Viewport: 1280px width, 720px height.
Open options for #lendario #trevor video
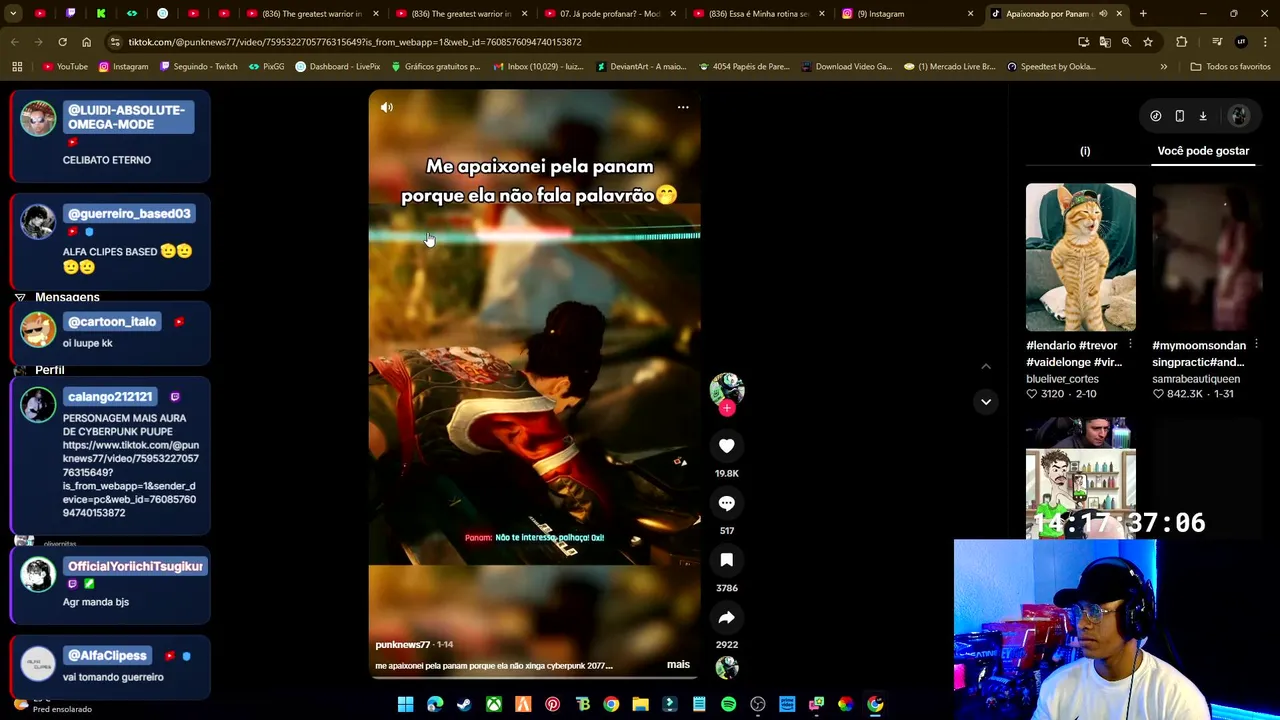[x=1130, y=345]
